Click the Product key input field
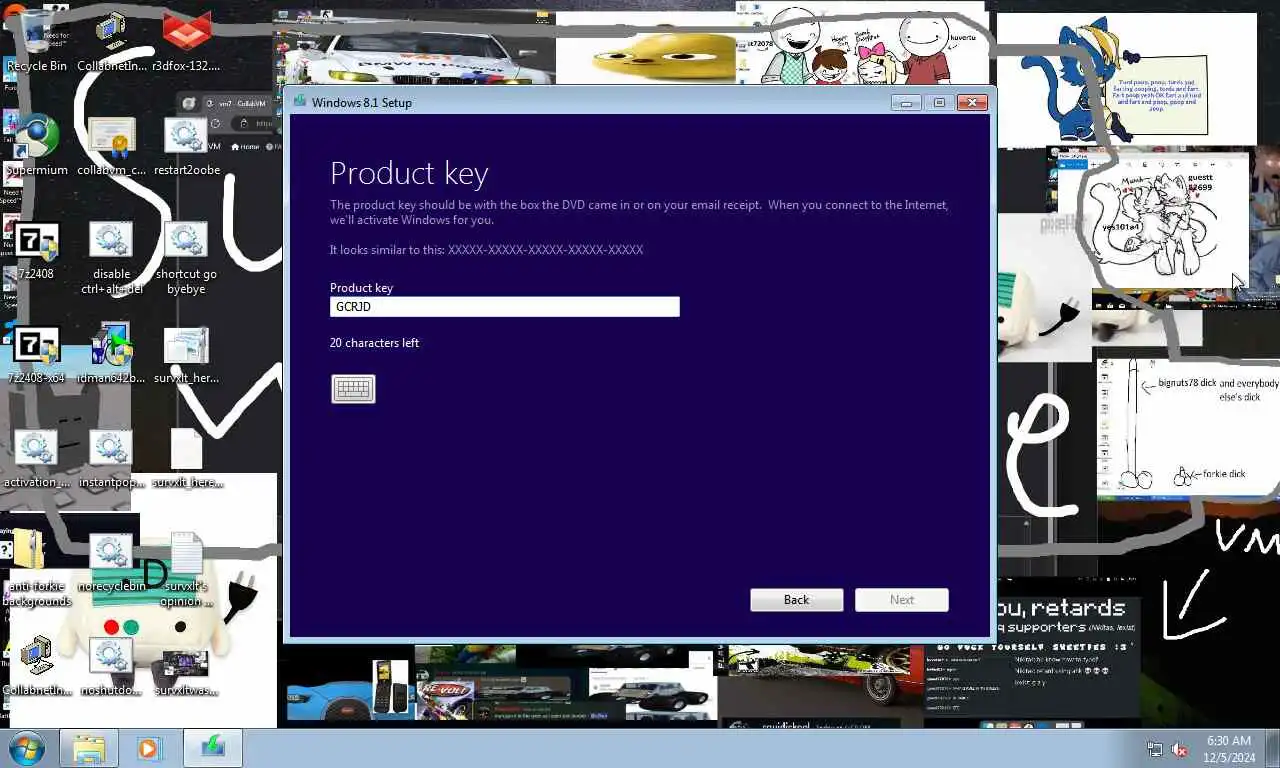Viewport: 1280px width, 768px height. click(504, 307)
